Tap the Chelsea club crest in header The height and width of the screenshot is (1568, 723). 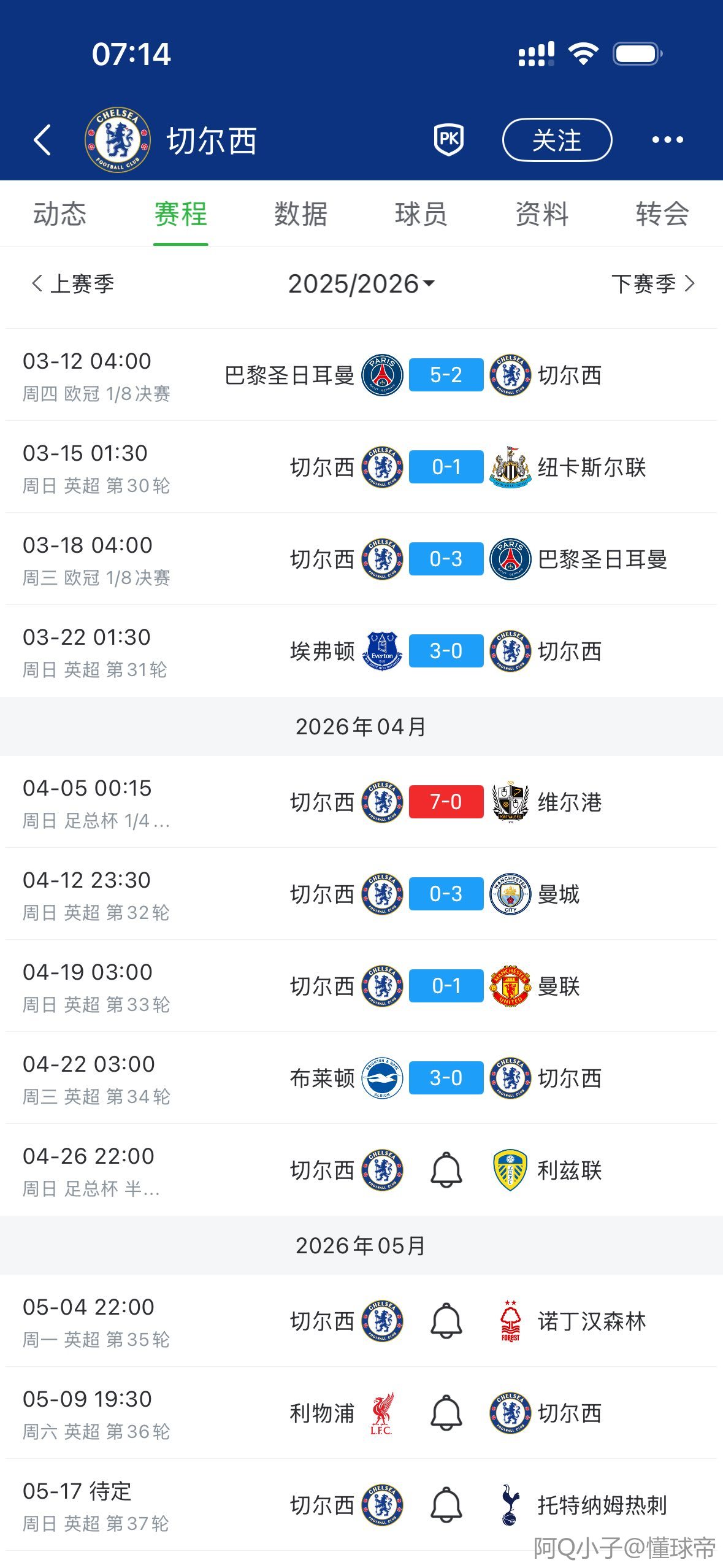click(118, 140)
